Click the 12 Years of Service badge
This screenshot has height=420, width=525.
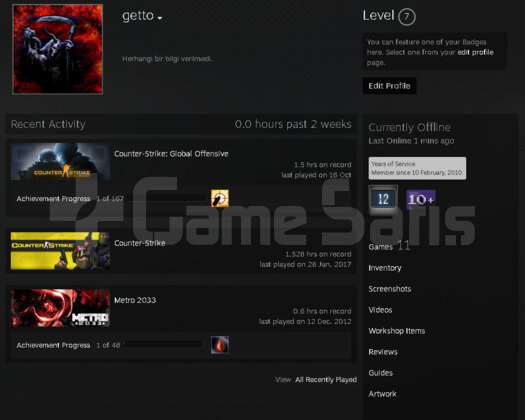pos(383,200)
